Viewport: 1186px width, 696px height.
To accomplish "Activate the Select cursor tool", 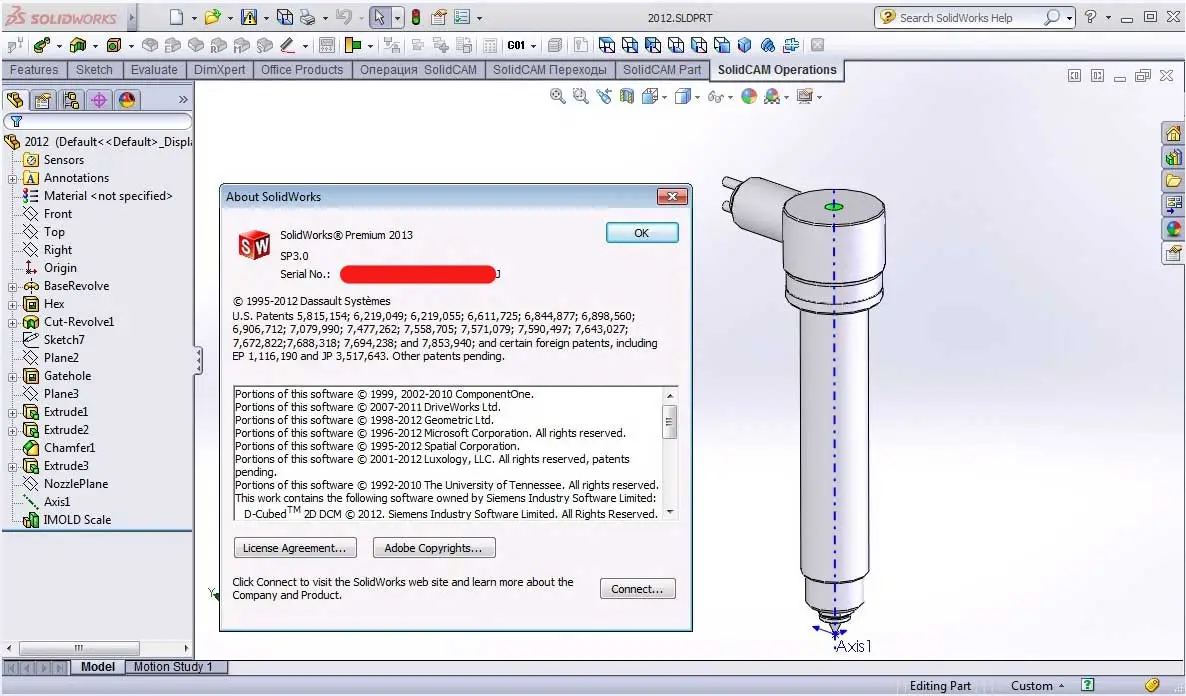I will pos(380,17).
